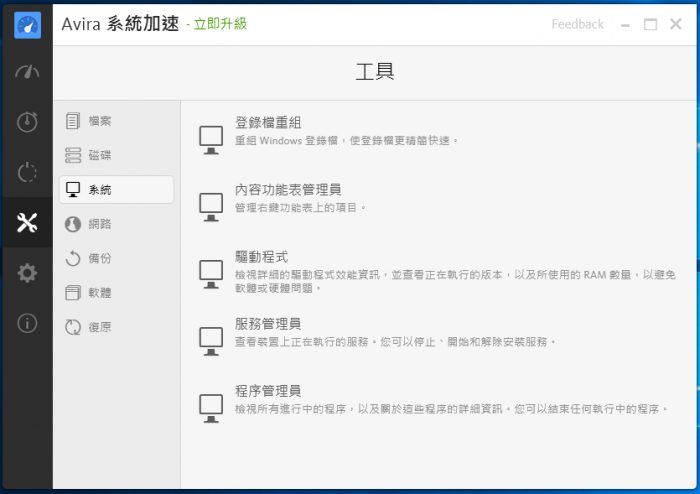This screenshot has width=700, height=494.
Task: Open the power cleaner dotted-circle sidebar icon
Action: [x=27, y=172]
